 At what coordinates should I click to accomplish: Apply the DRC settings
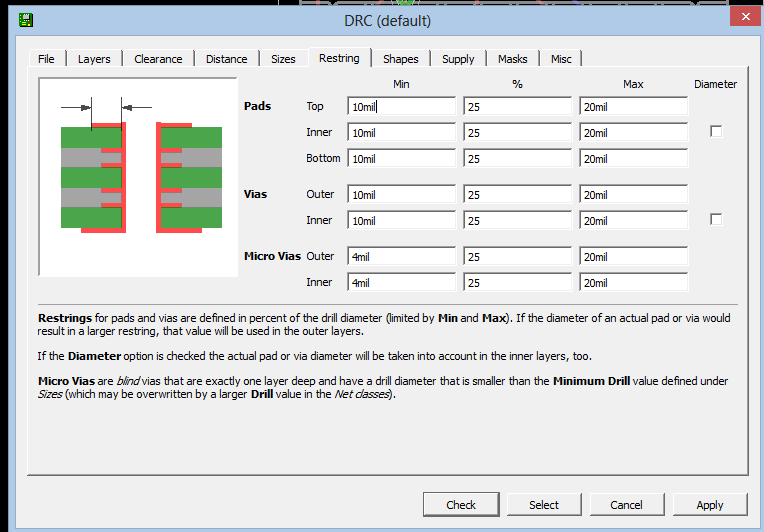tap(710, 505)
